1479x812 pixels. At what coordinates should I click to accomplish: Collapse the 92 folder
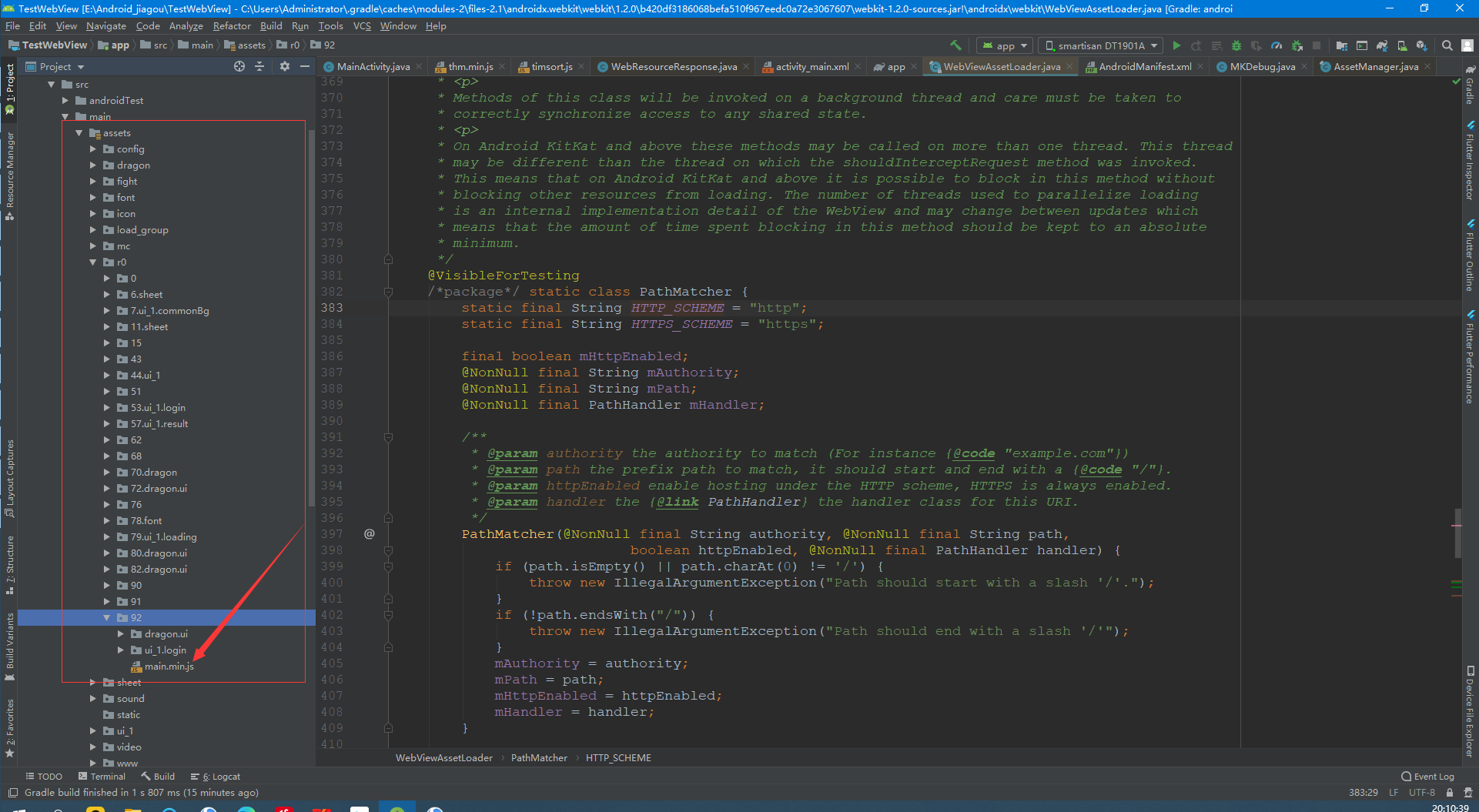(x=106, y=618)
